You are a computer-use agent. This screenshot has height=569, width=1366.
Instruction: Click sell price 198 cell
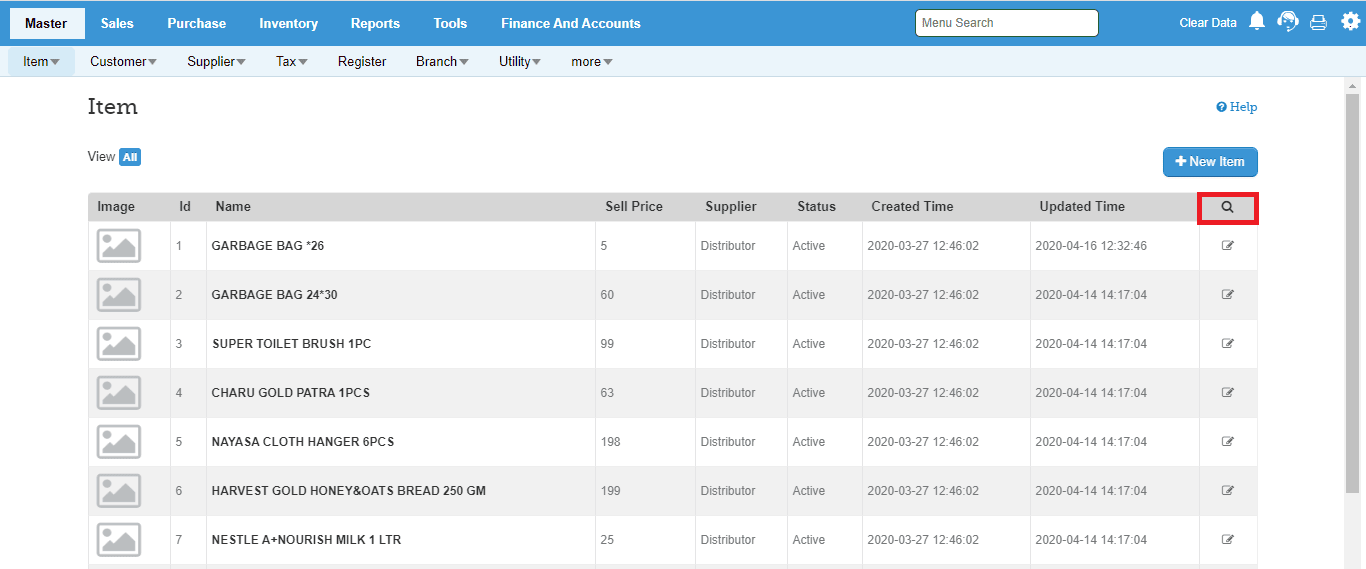point(645,442)
